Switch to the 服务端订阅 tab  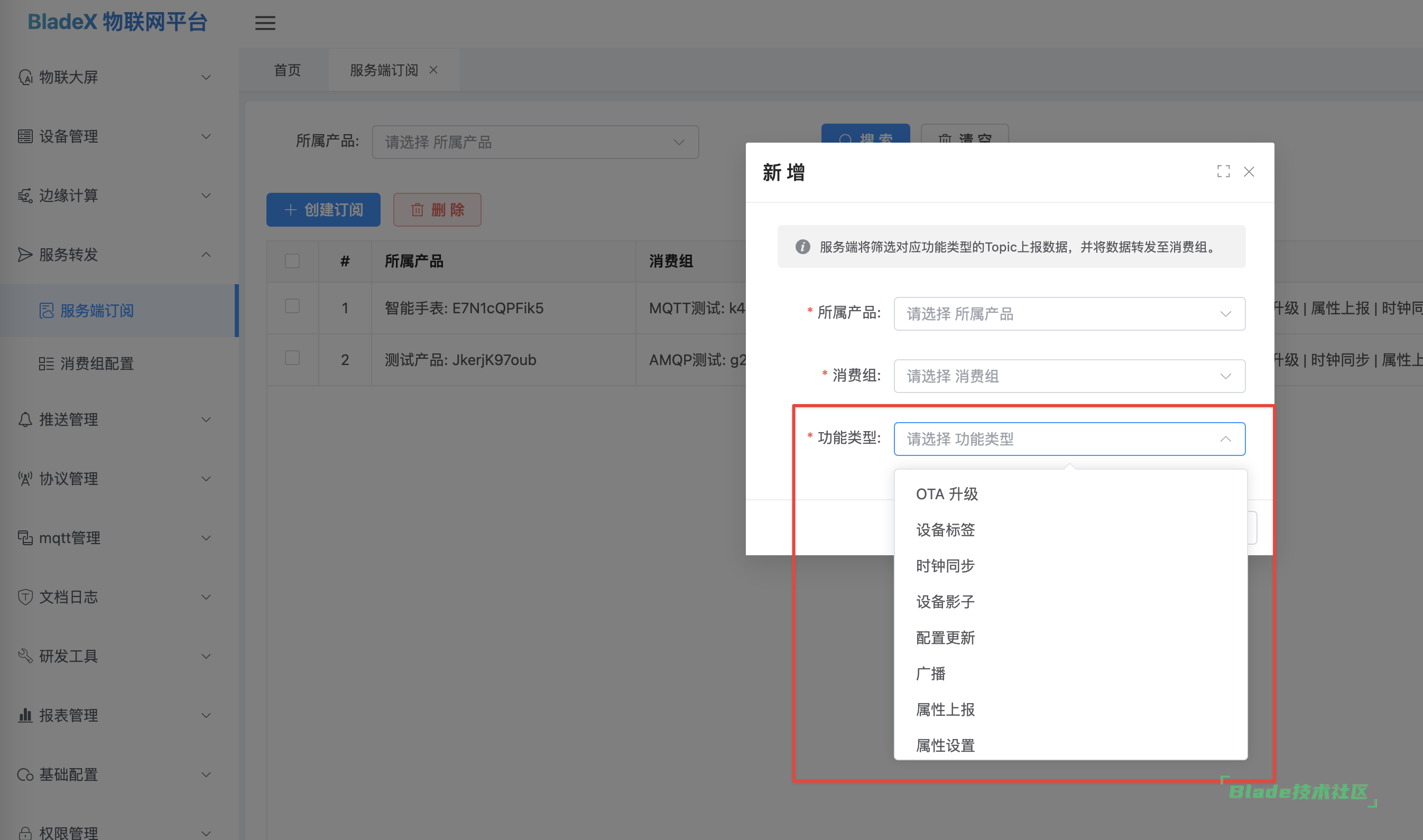click(x=384, y=70)
